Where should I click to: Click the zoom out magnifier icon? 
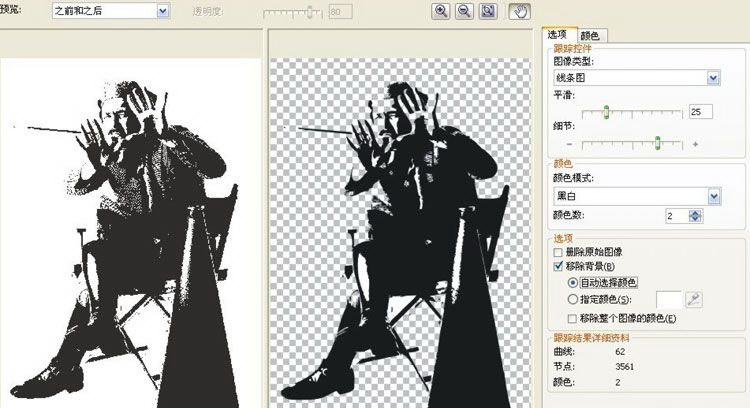464,11
